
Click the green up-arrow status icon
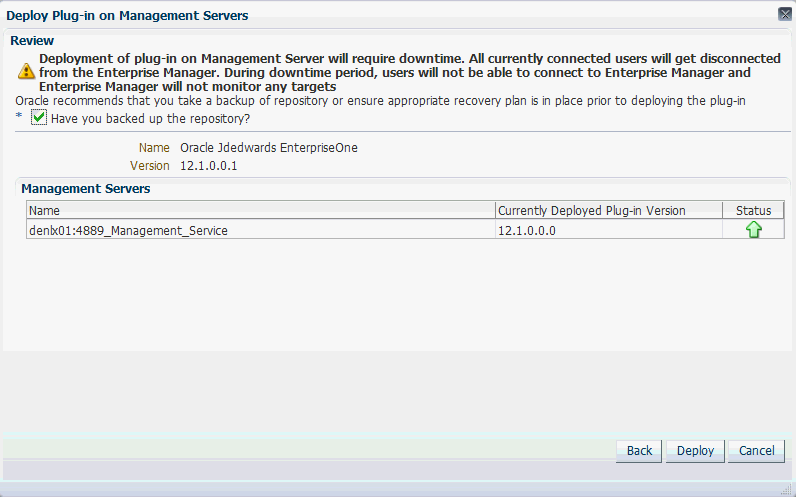click(754, 230)
